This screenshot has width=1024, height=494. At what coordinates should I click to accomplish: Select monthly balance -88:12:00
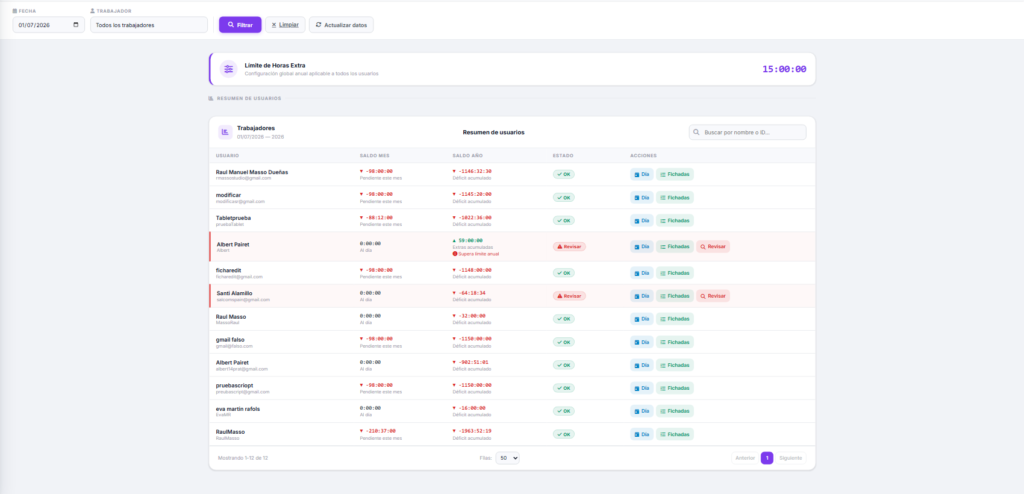tap(376, 218)
